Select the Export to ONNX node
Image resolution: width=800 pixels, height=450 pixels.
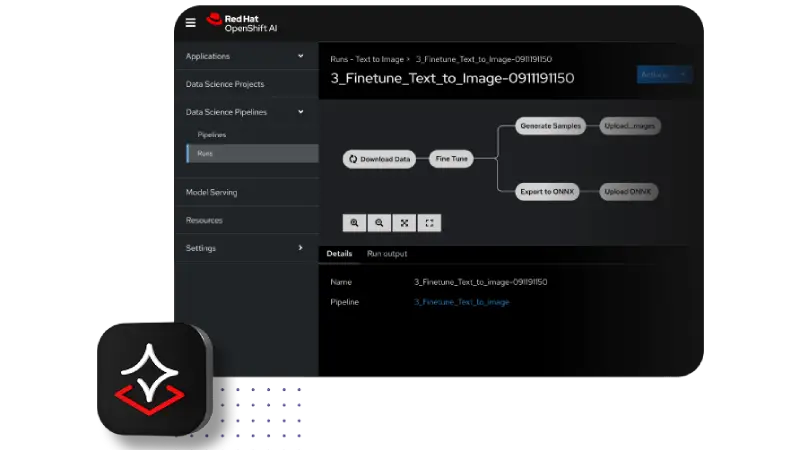pos(548,191)
